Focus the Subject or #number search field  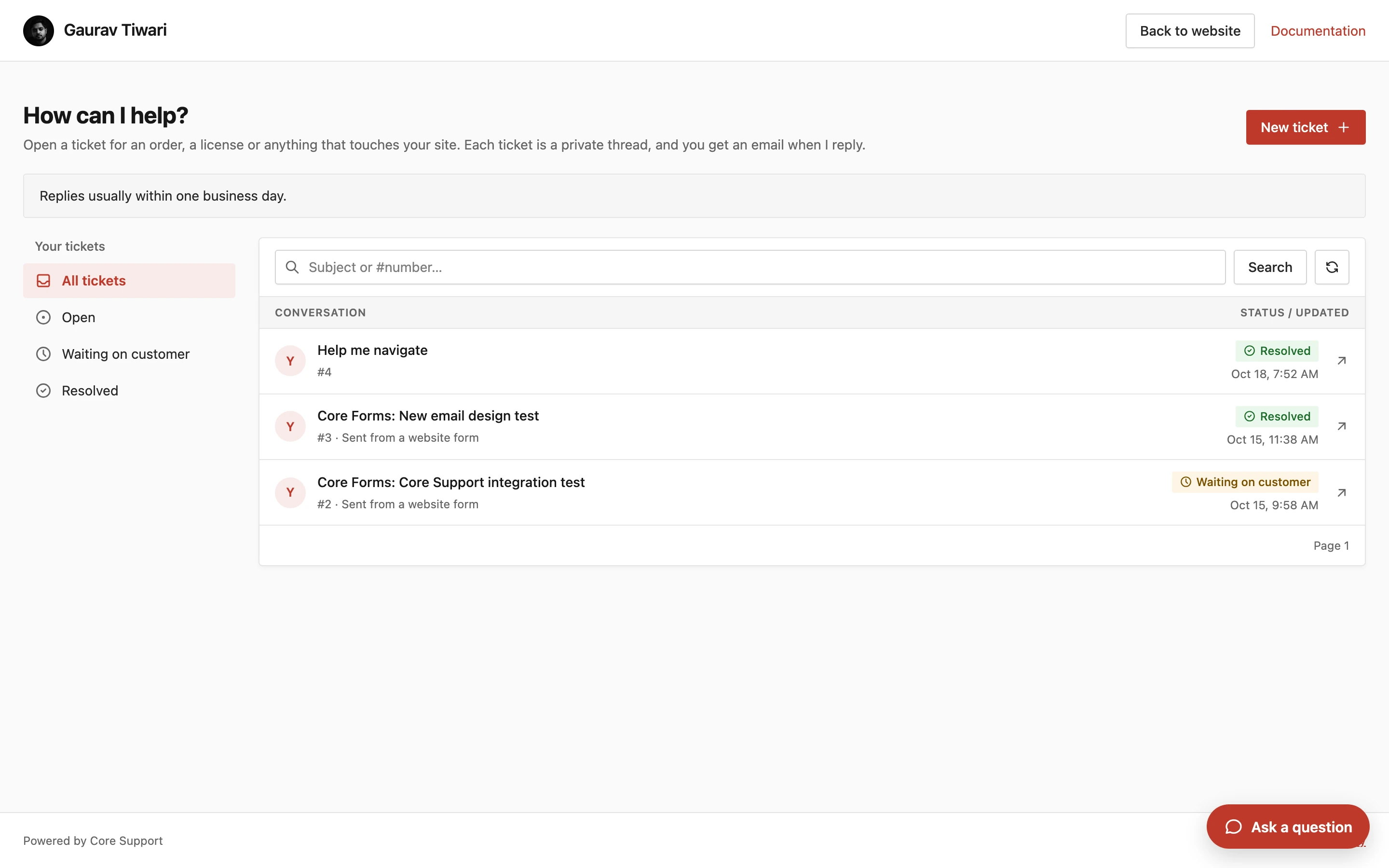[749, 267]
